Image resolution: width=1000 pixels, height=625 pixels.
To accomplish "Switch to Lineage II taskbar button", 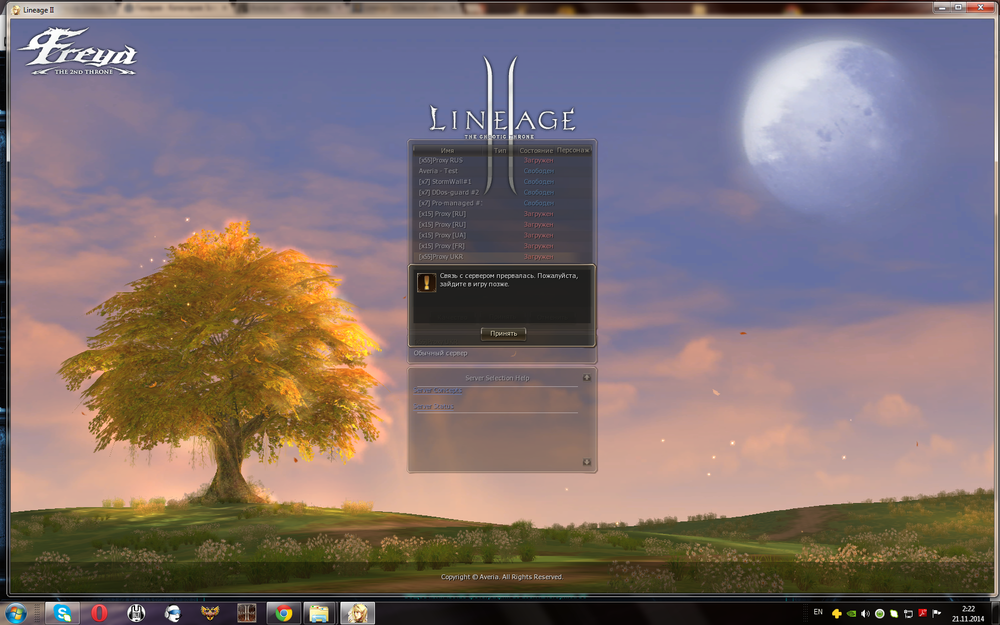I will coord(356,612).
